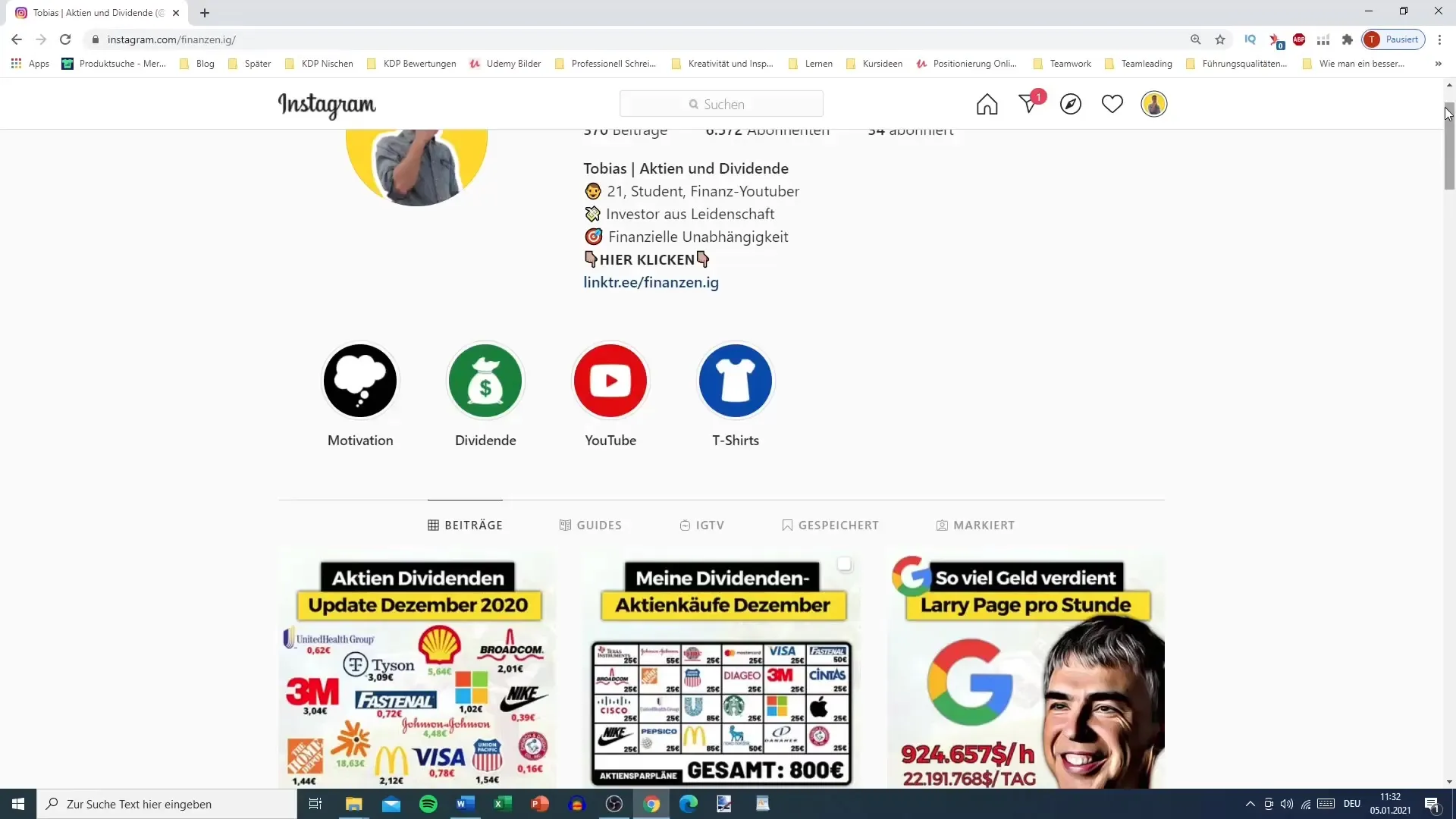
Task: Bookmark this page with star icon
Action: 1220,39
